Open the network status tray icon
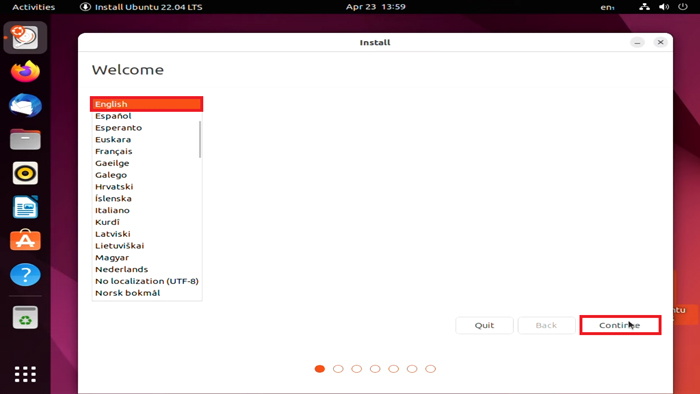The image size is (700, 394). pyautogui.click(x=644, y=7)
